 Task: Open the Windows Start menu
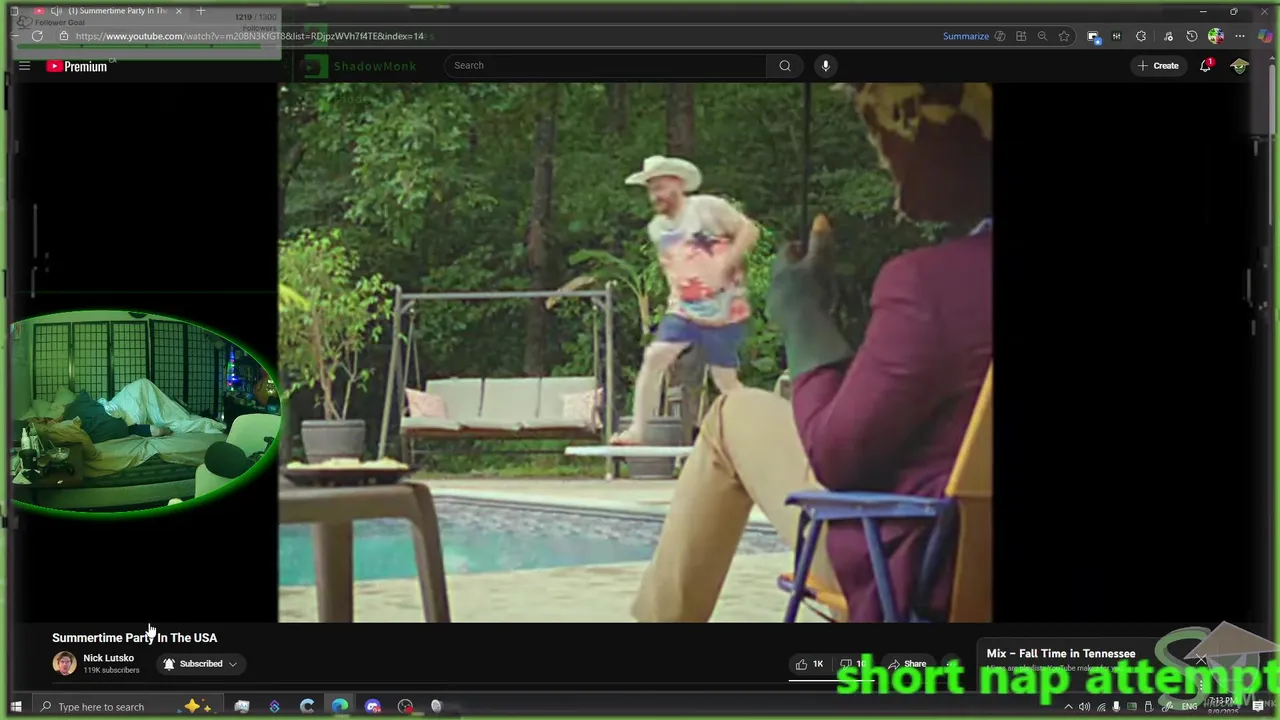click(x=16, y=707)
